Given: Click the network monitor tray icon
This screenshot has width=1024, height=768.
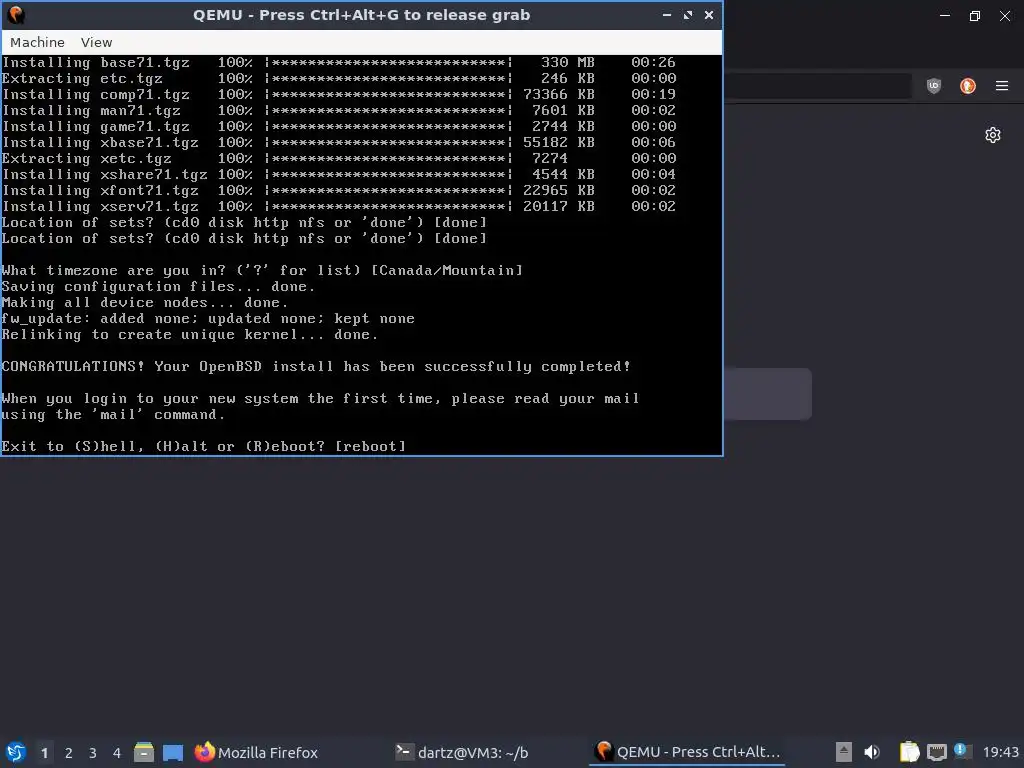Looking at the screenshot, I should point(936,752).
